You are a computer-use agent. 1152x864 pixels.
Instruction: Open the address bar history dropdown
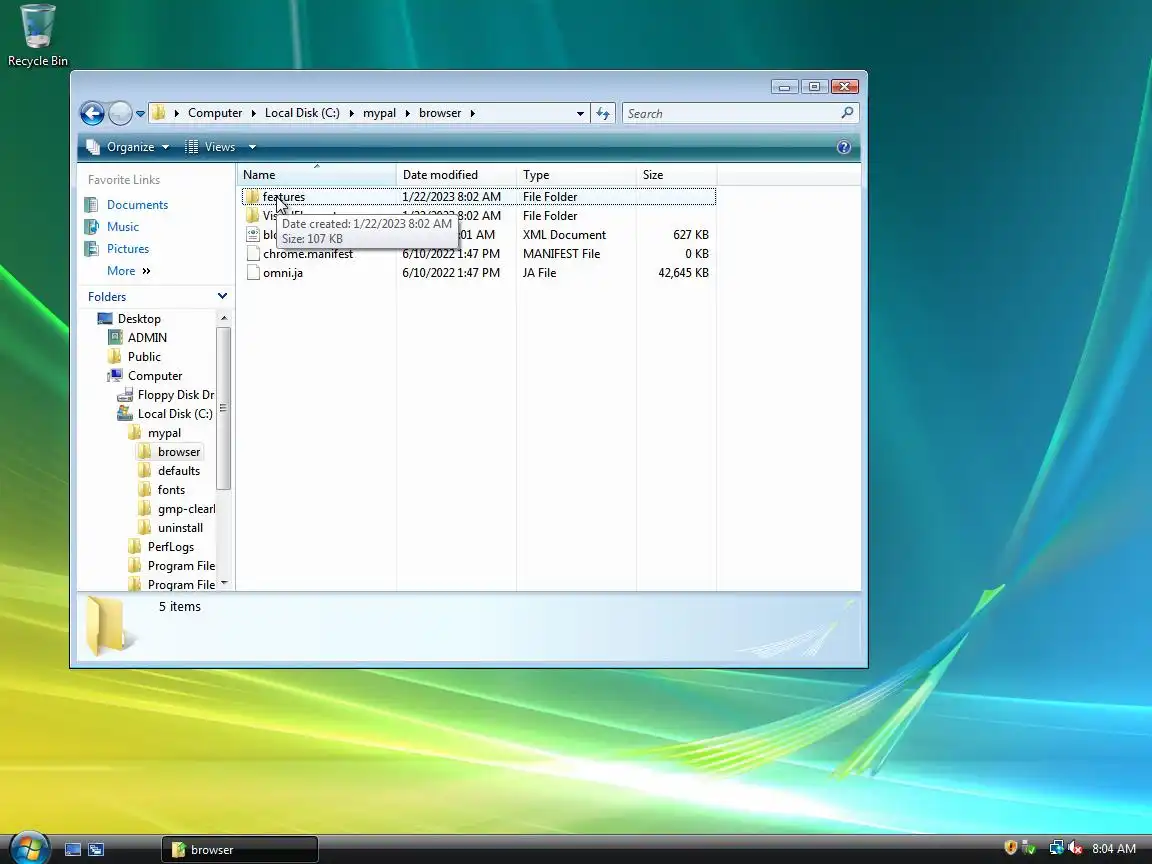[580, 114]
